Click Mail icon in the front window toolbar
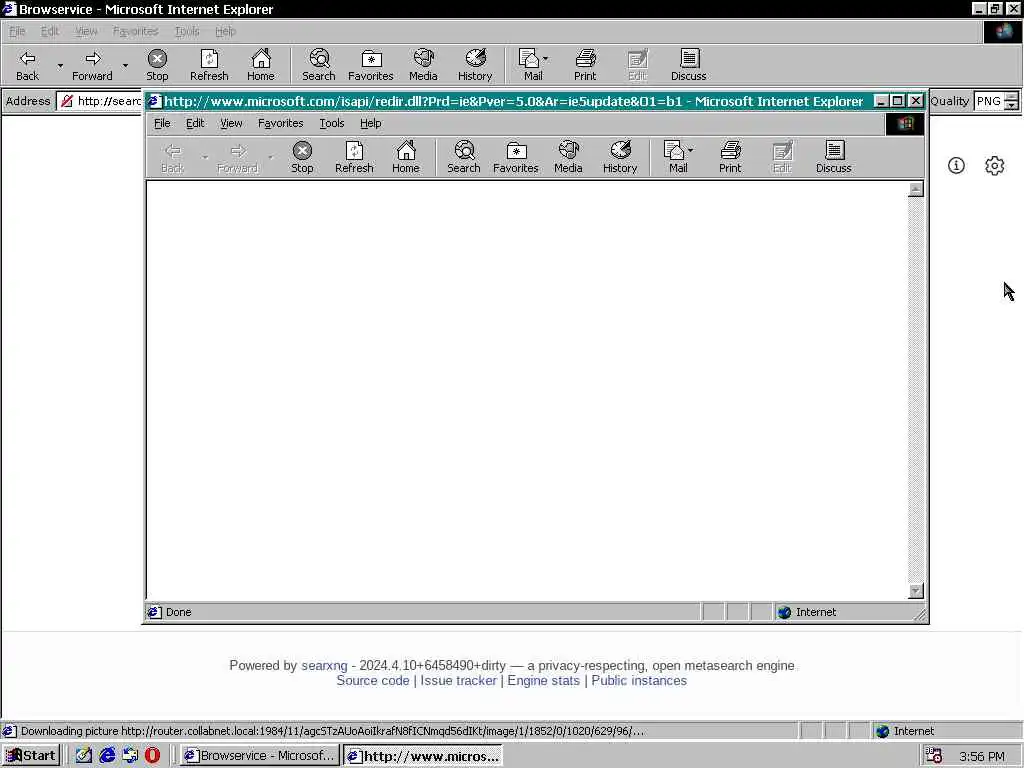The width and height of the screenshot is (1024, 768). tap(674, 157)
